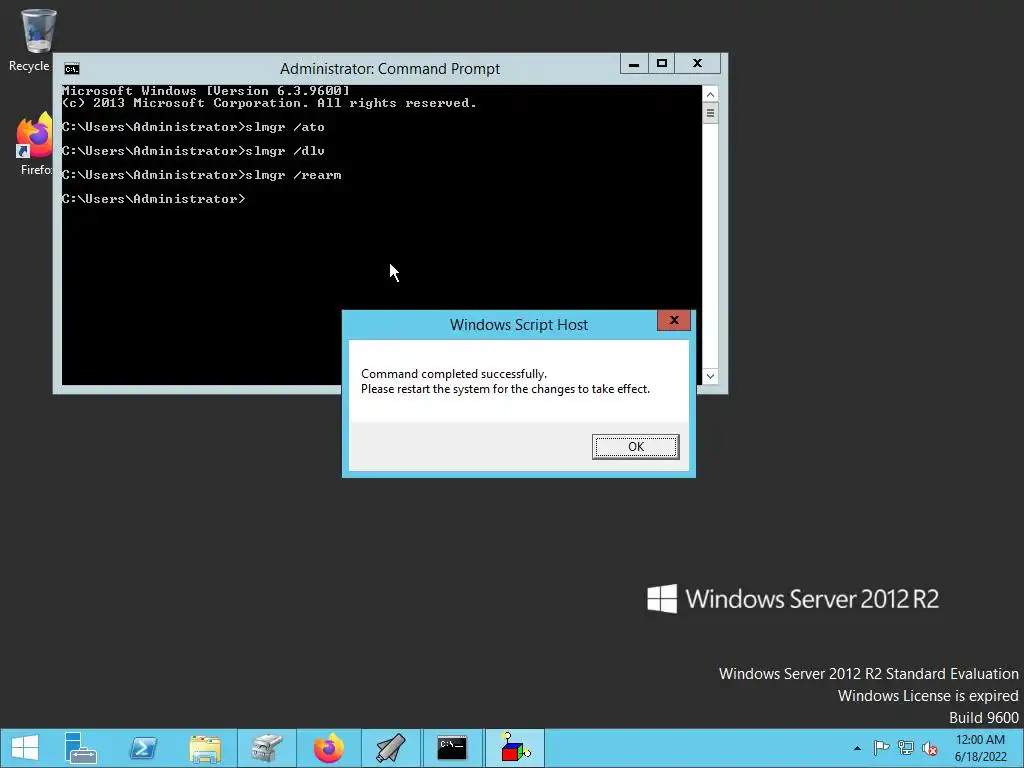This screenshot has width=1024, height=768.
Task: Maximize the Command Prompt window
Action: [x=662, y=63]
